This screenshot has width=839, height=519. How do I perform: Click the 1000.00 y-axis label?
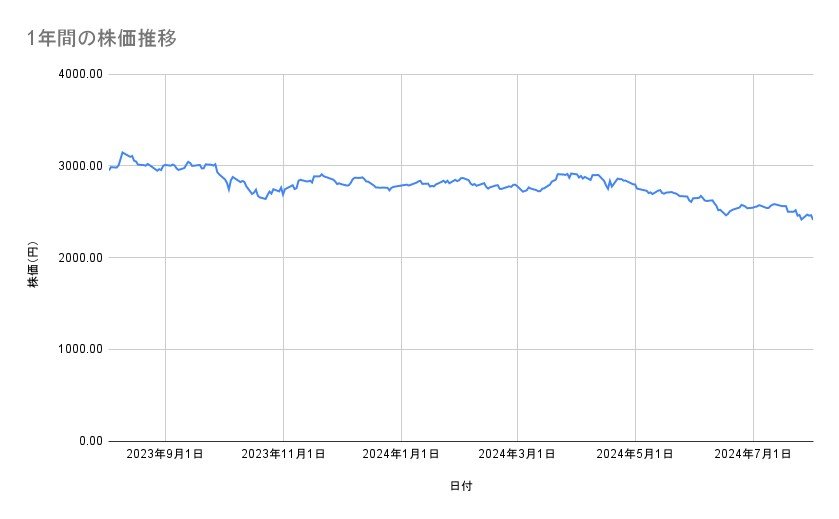[x=77, y=350]
